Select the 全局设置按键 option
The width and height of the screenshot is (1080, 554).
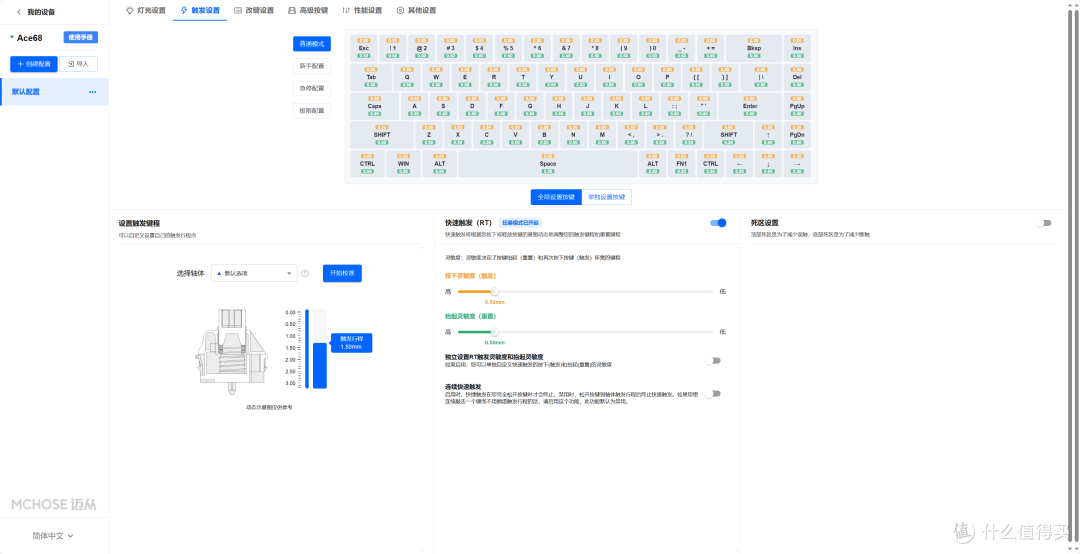(556, 197)
